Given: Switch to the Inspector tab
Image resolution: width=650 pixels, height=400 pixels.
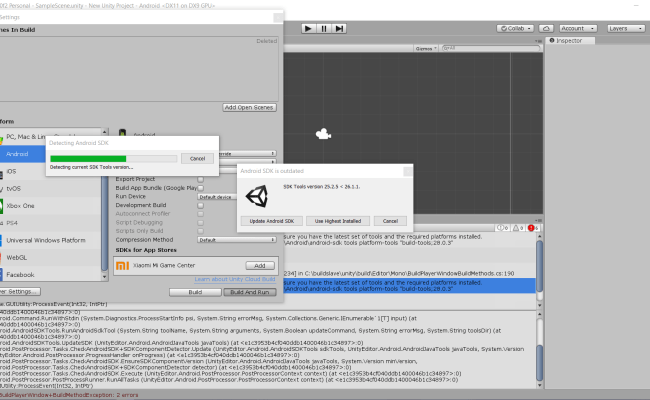Looking at the screenshot, I should (x=570, y=41).
